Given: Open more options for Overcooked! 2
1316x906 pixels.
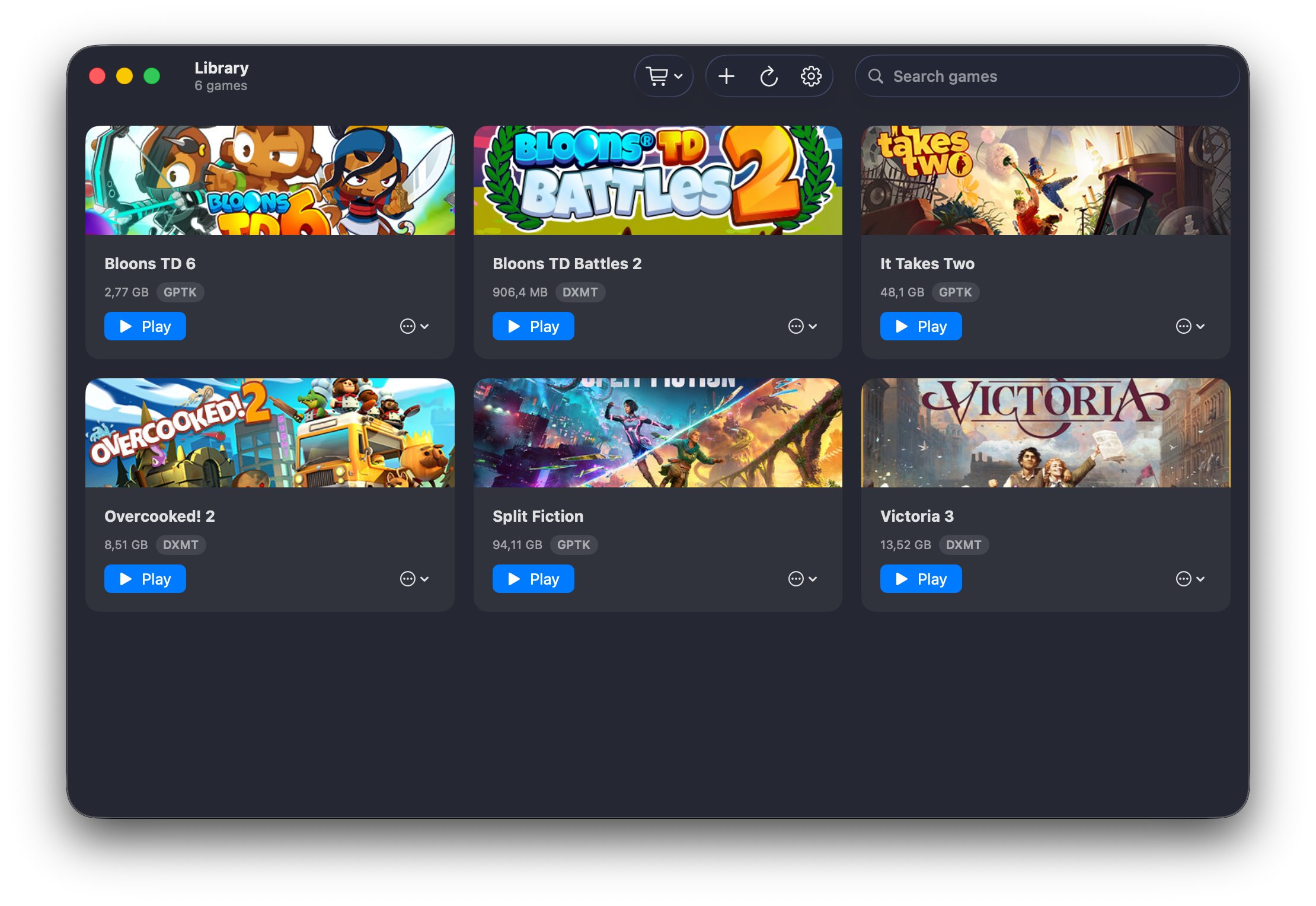Looking at the screenshot, I should [x=414, y=579].
